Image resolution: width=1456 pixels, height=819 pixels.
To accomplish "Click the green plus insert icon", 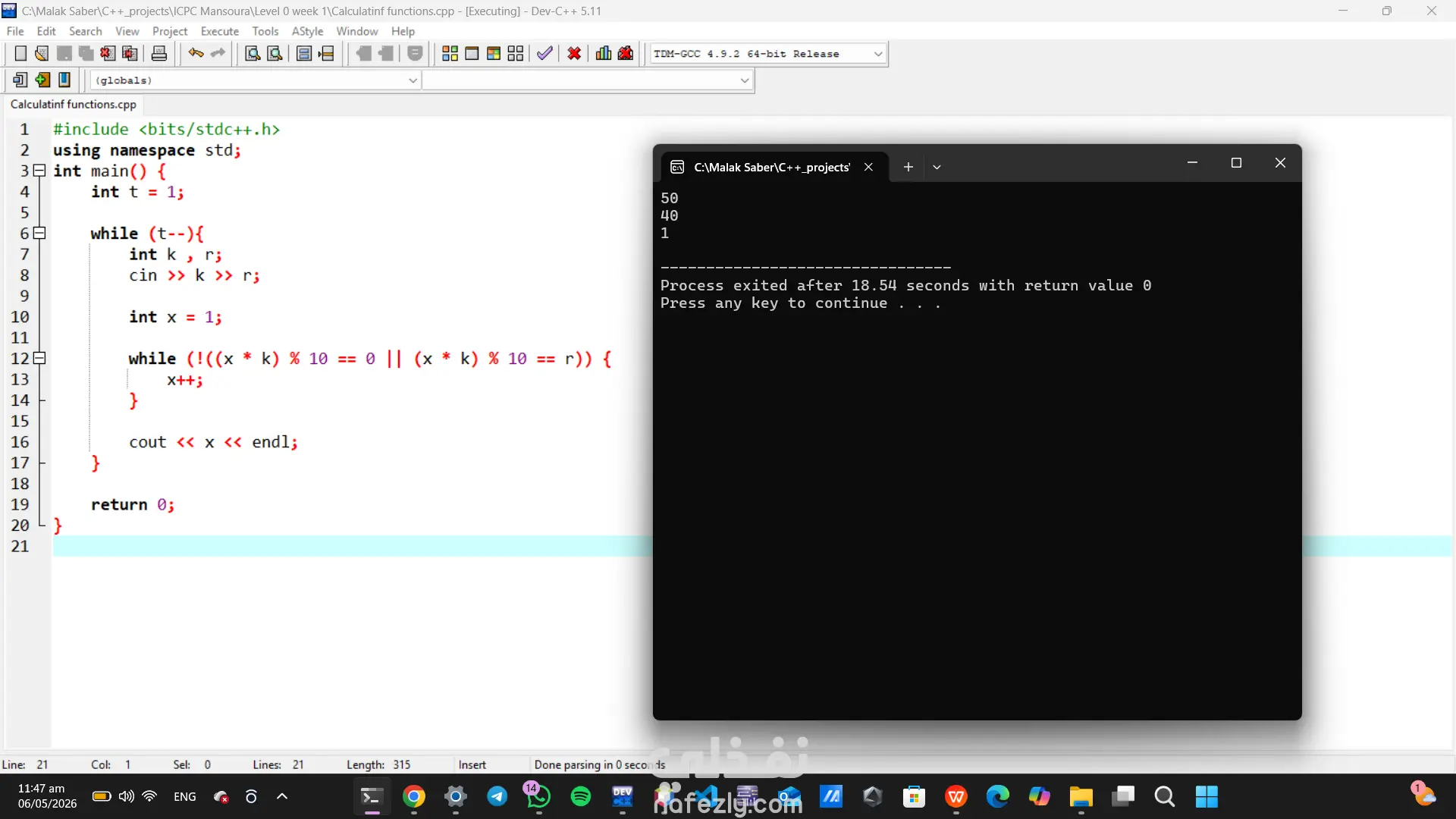I will click(x=42, y=80).
